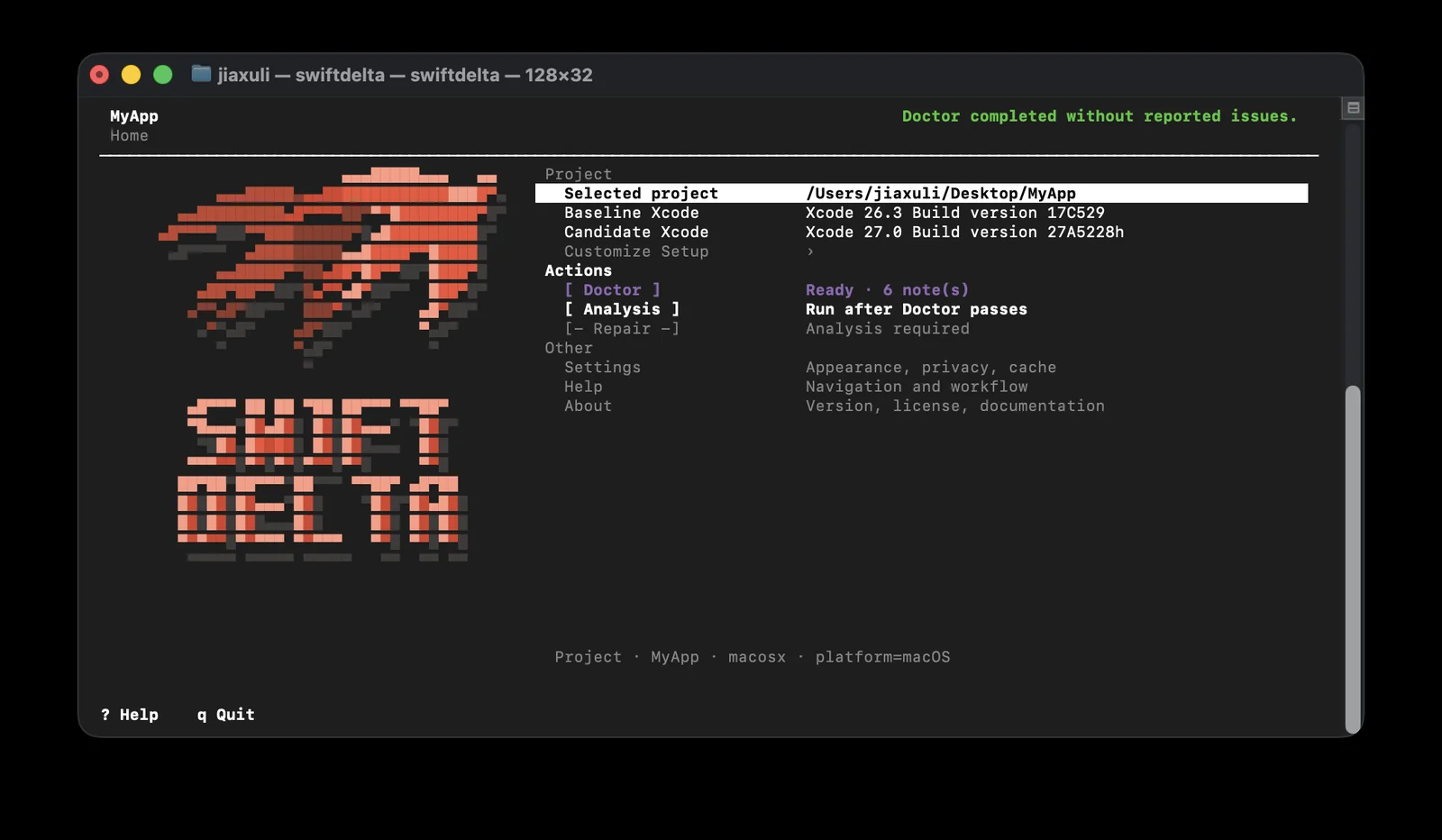Zoom the terminal window with green button
Viewport: 1442px width, 840px height.
[162, 75]
